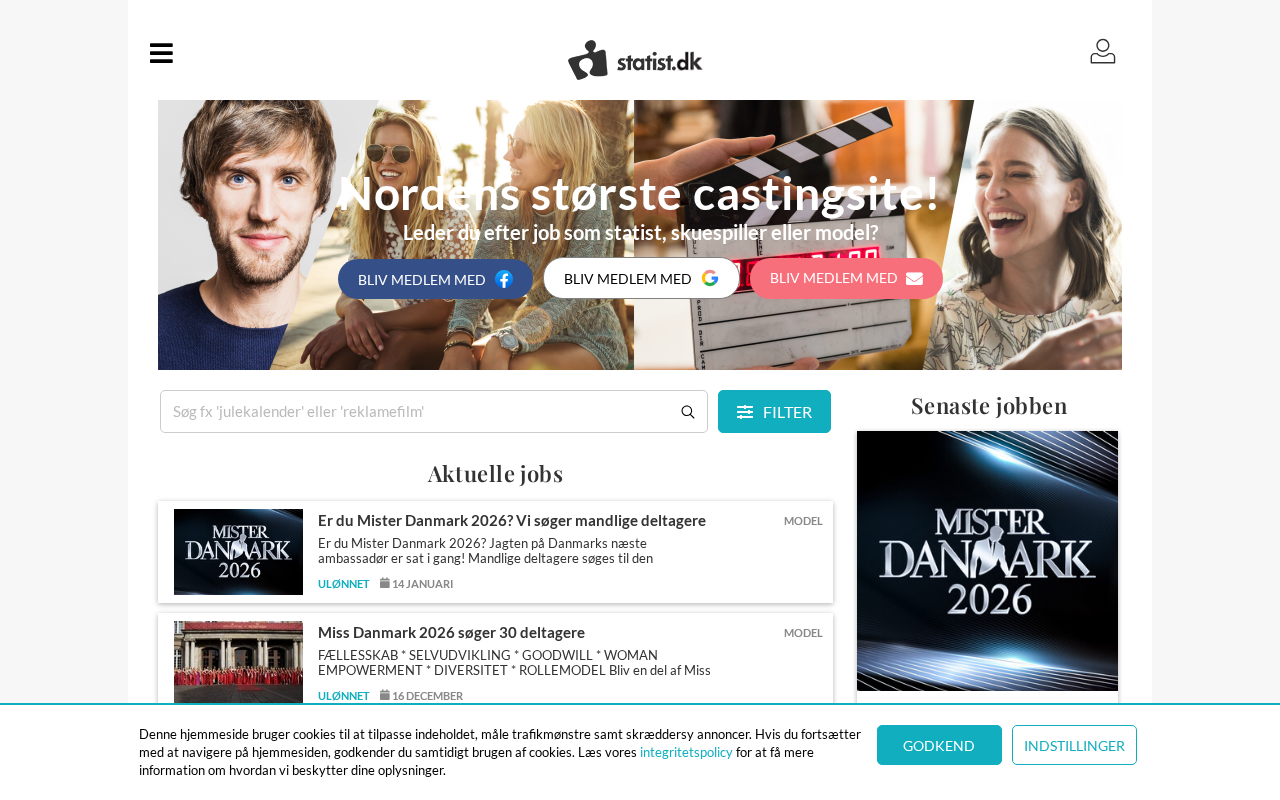
Task: Open the user profile icon
Action: [x=1103, y=51]
